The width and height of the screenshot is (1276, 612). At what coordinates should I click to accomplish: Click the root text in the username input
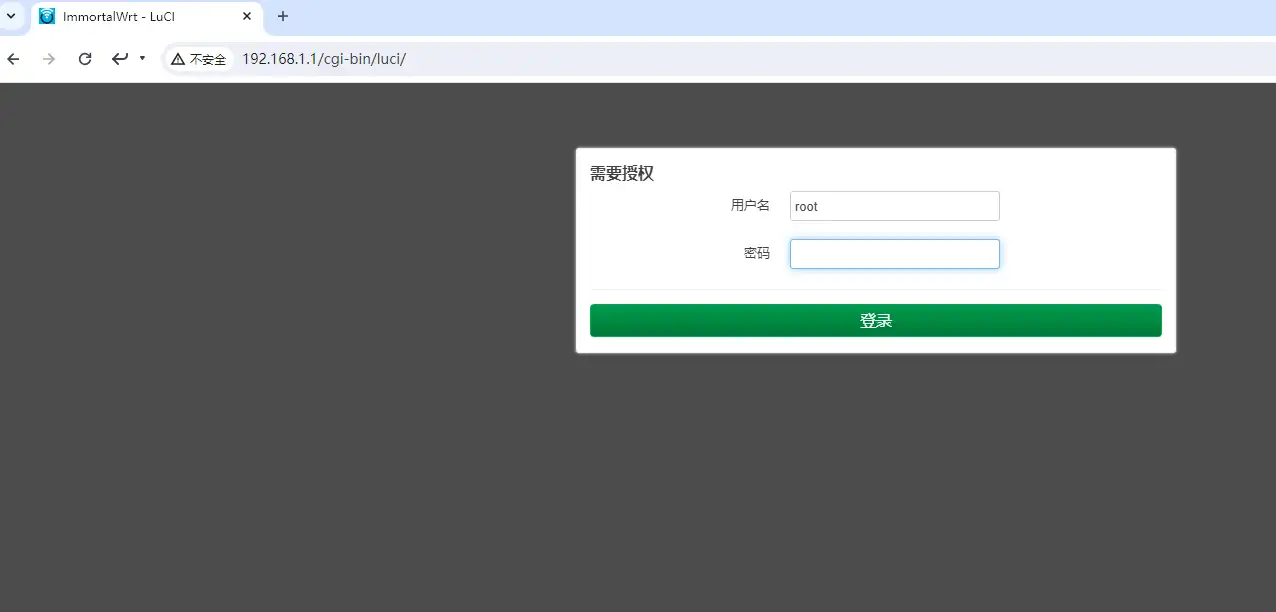pyautogui.click(x=805, y=206)
